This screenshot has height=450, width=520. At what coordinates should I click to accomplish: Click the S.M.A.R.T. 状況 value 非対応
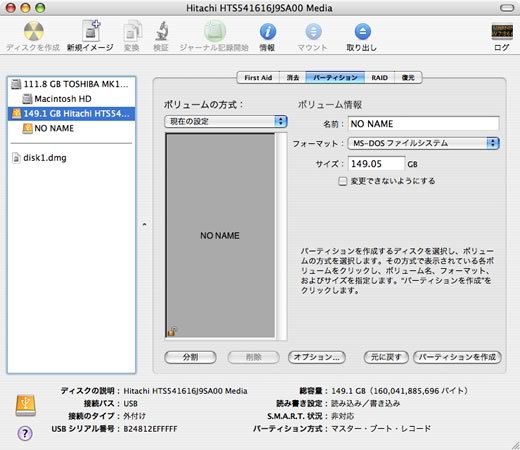pyautogui.click(x=342, y=416)
